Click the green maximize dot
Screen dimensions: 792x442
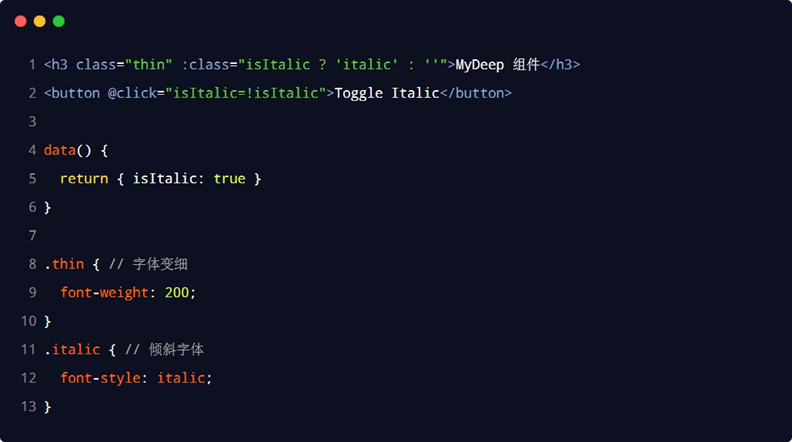coord(59,21)
